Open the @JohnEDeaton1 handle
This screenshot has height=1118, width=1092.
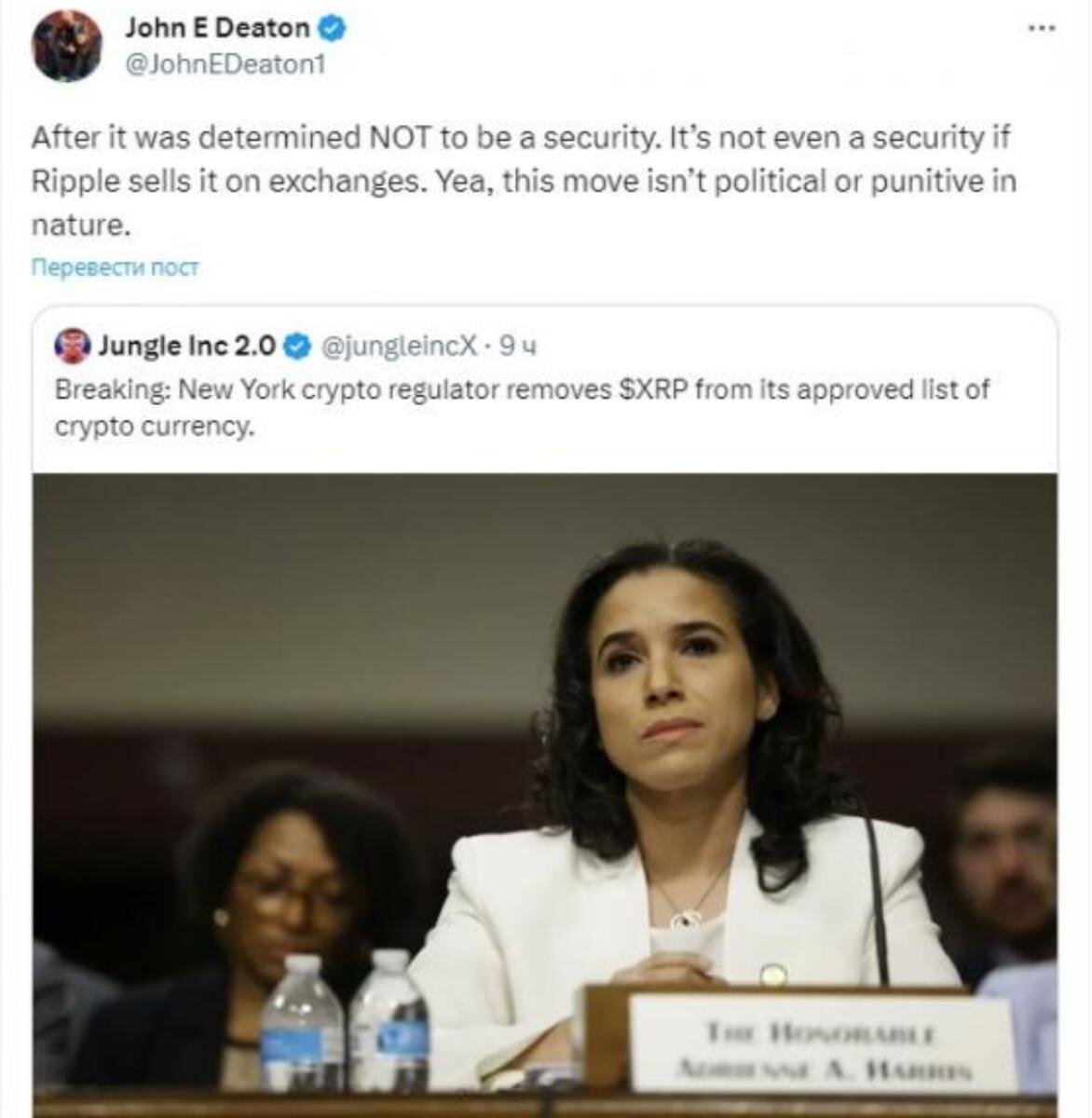click(225, 64)
